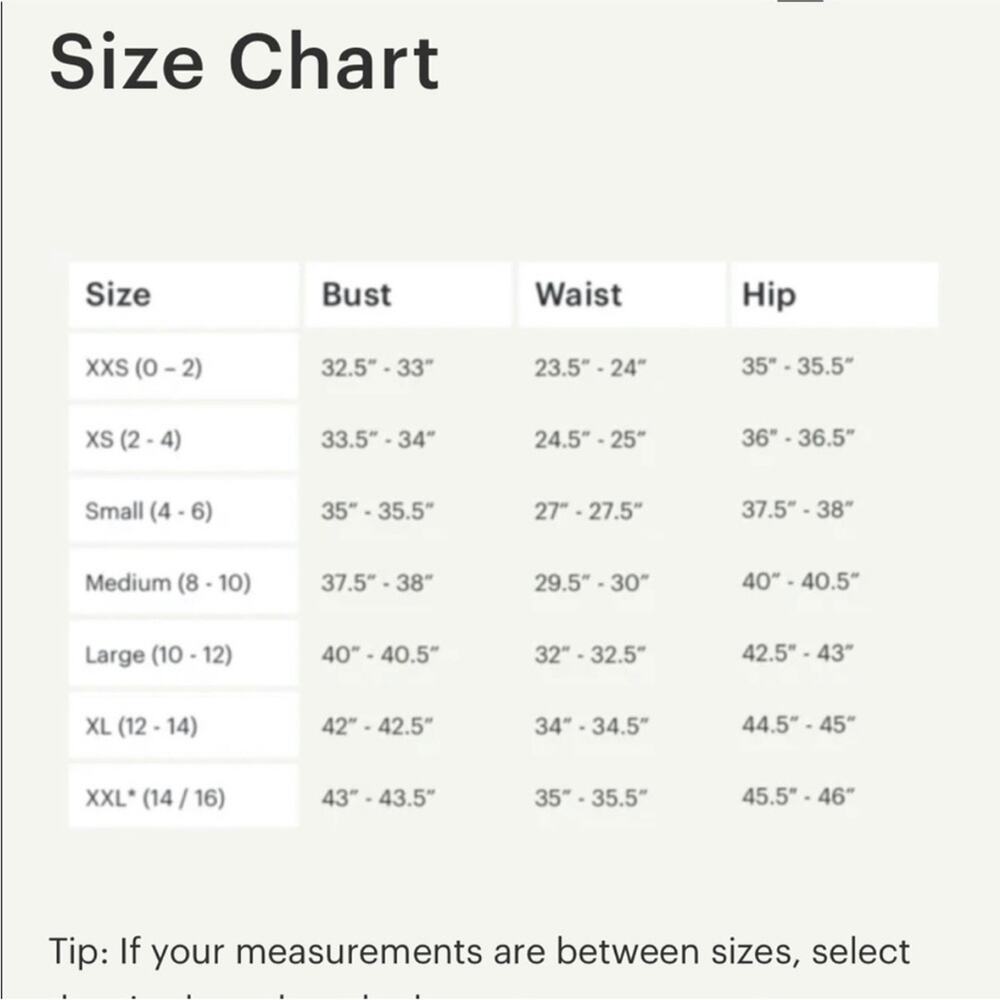The height and width of the screenshot is (1000, 1000).
Task: Click the Hip column header
Action: [768, 295]
